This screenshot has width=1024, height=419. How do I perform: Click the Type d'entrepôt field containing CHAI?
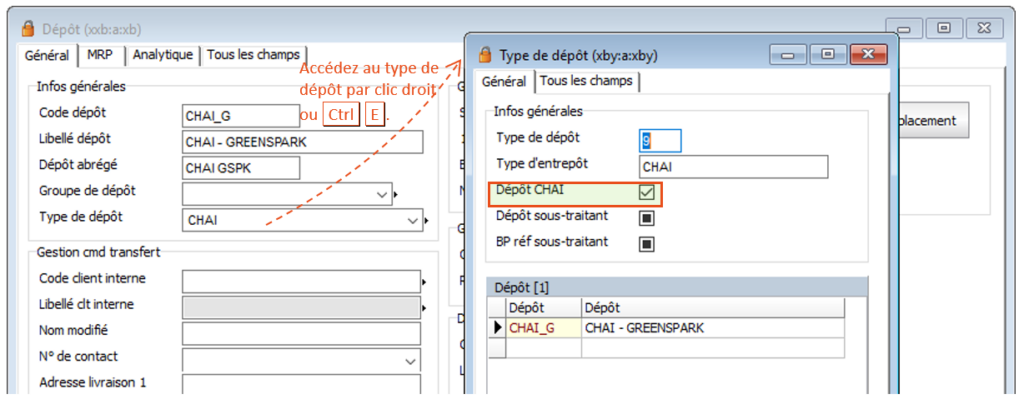(733, 166)
